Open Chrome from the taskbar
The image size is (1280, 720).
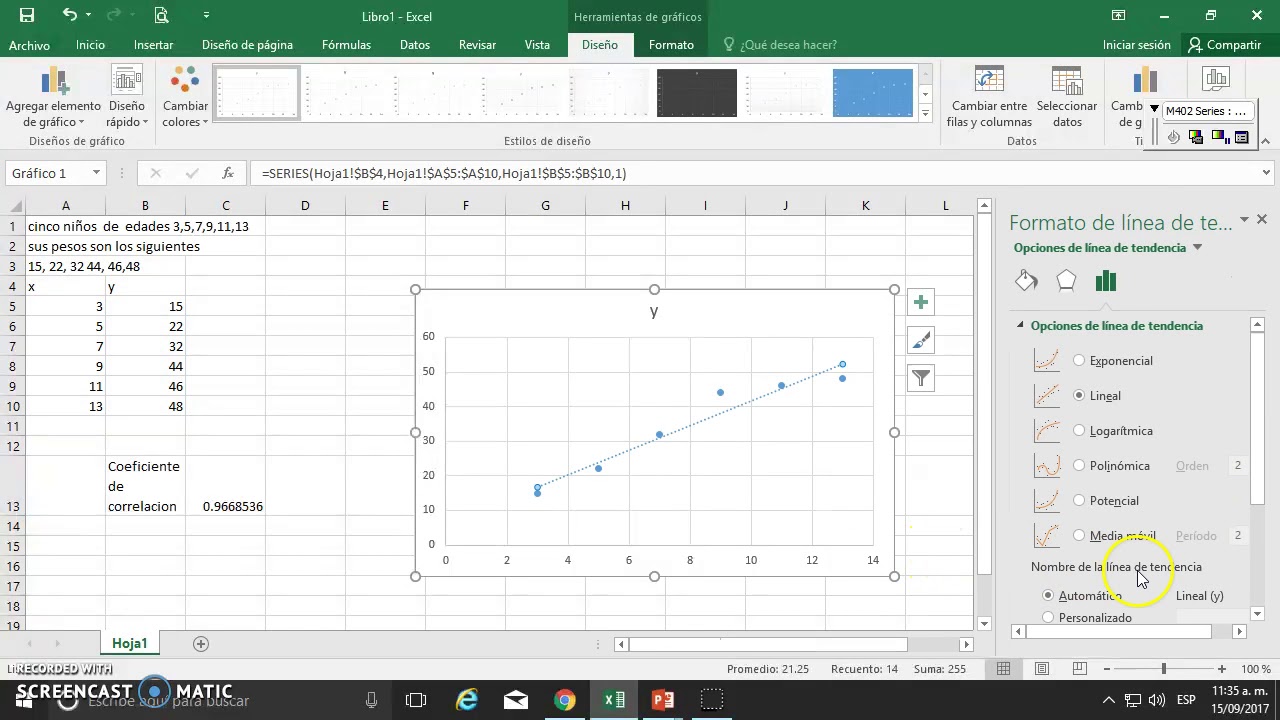point(565,700)
